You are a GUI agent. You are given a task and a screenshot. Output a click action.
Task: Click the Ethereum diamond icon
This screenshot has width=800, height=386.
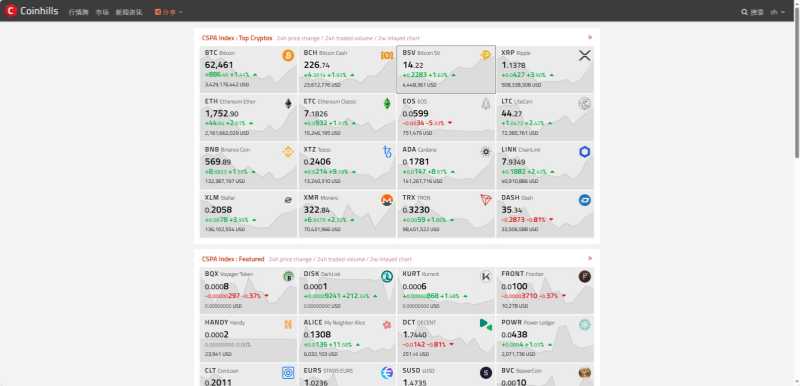289,104
